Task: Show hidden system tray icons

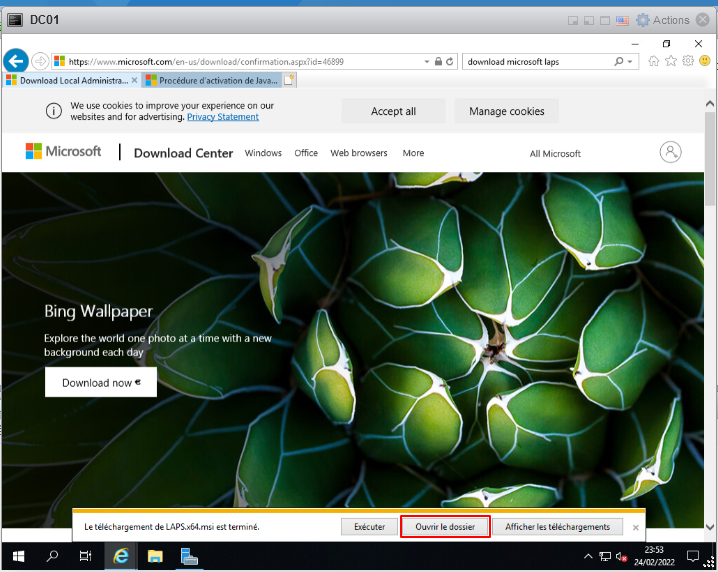Action: click(588, 555)
